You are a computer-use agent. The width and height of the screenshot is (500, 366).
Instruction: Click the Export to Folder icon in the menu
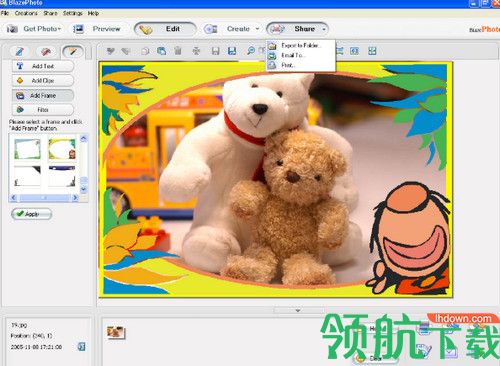tap(272, 46)
